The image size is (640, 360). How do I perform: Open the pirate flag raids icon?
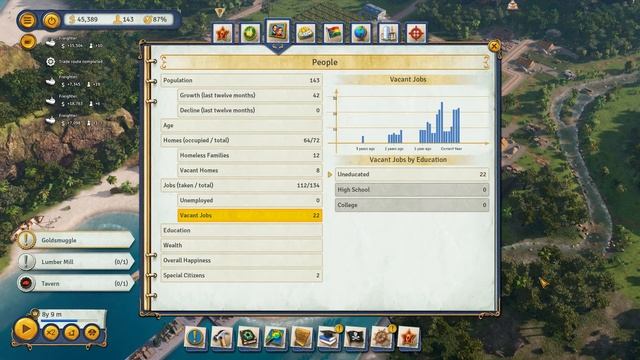355,338
